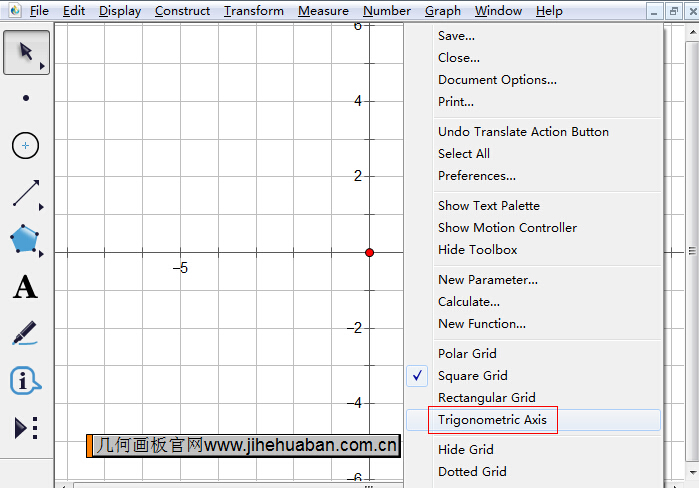Click the 2 label on y-axis

click(x=358, y=176)
